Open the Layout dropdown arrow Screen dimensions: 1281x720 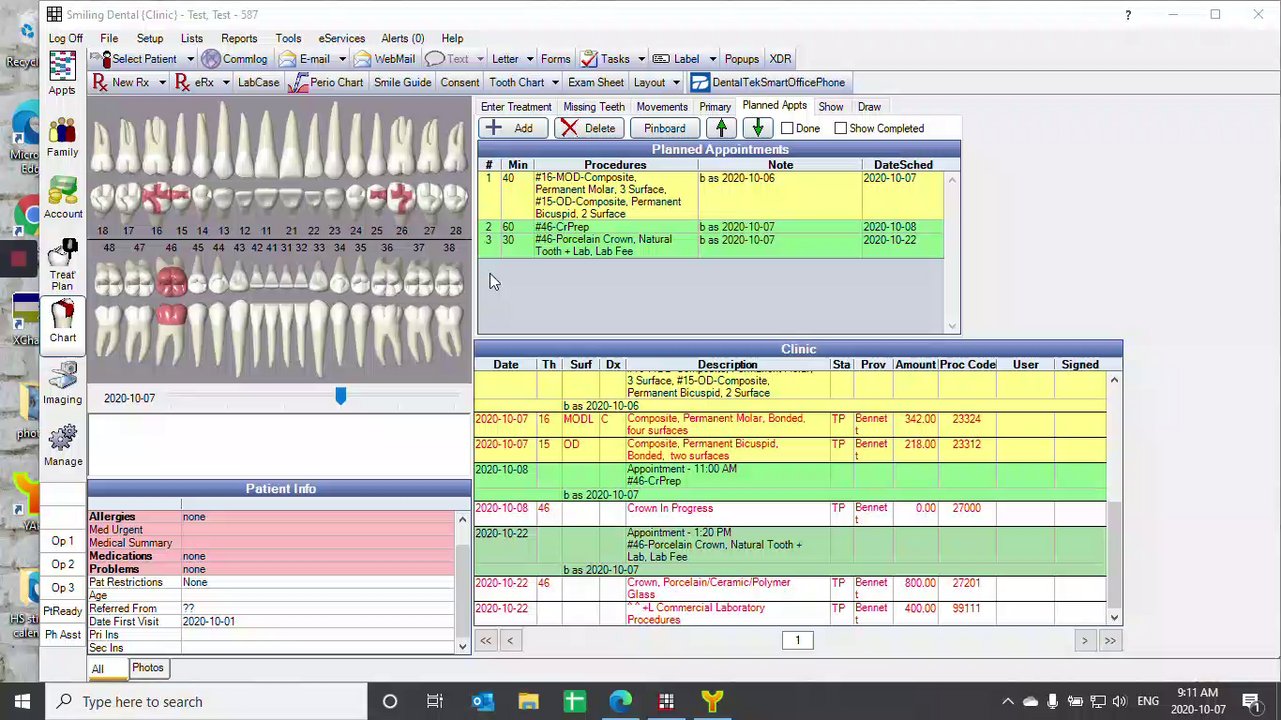coord(676,83)
